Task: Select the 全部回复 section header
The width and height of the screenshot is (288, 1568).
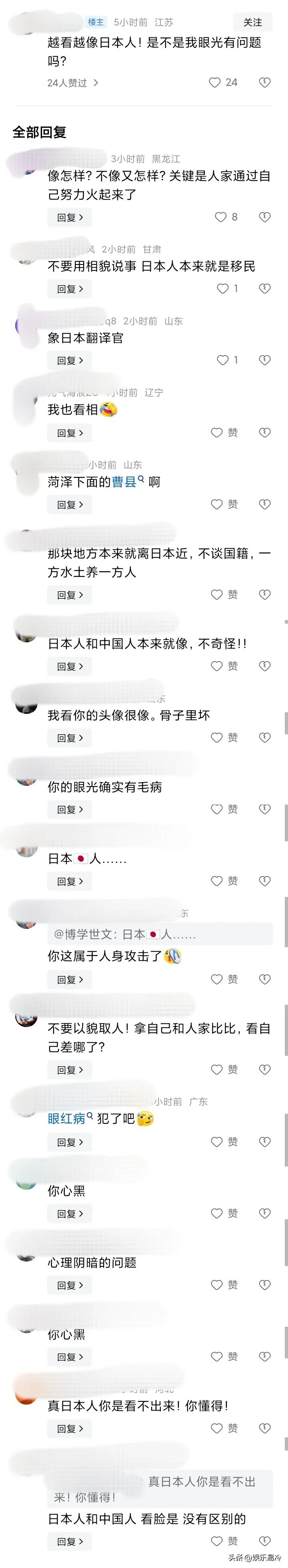Action: click(x=40, y=132)
